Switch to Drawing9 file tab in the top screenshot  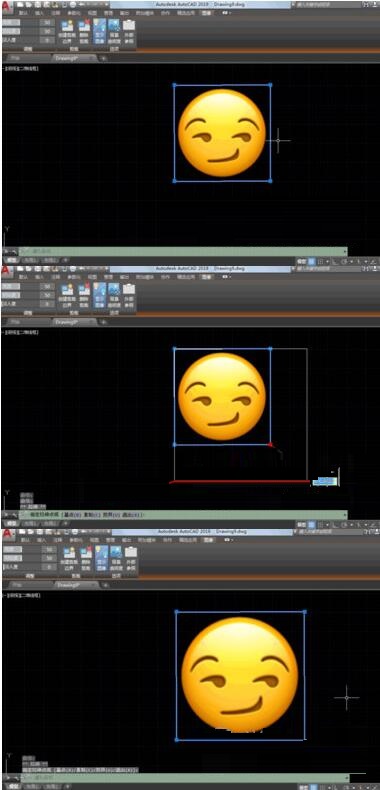(74, 58)
